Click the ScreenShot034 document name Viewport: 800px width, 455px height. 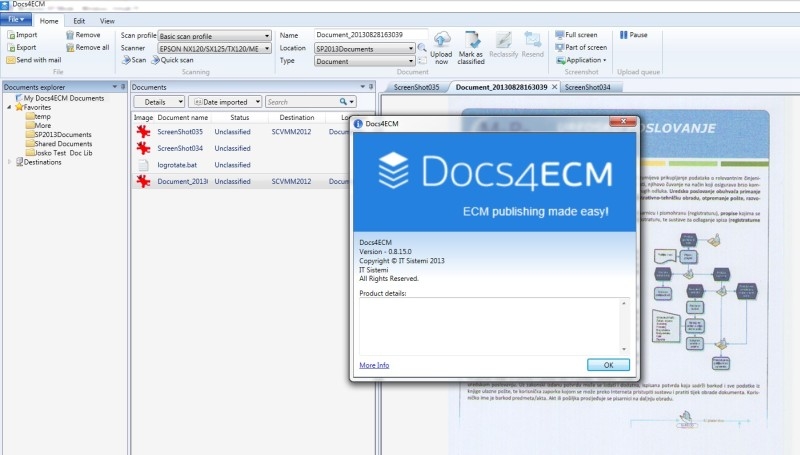click(180, 148)
